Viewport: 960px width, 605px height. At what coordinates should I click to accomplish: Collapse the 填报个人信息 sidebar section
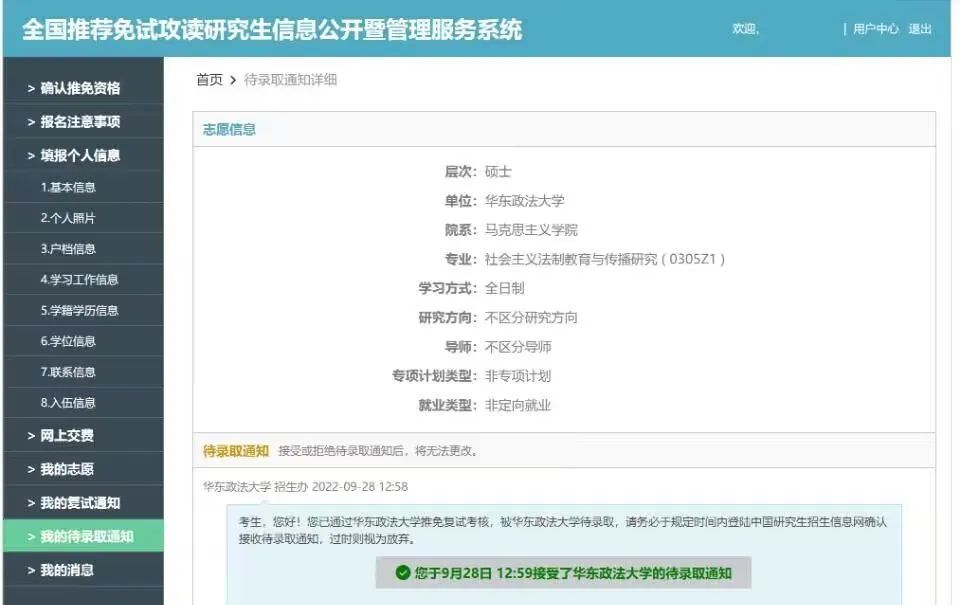tap(80, 156)
